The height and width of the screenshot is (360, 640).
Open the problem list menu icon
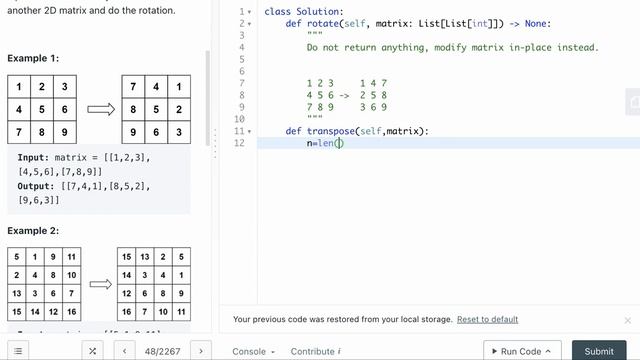[x=18, y=351]
